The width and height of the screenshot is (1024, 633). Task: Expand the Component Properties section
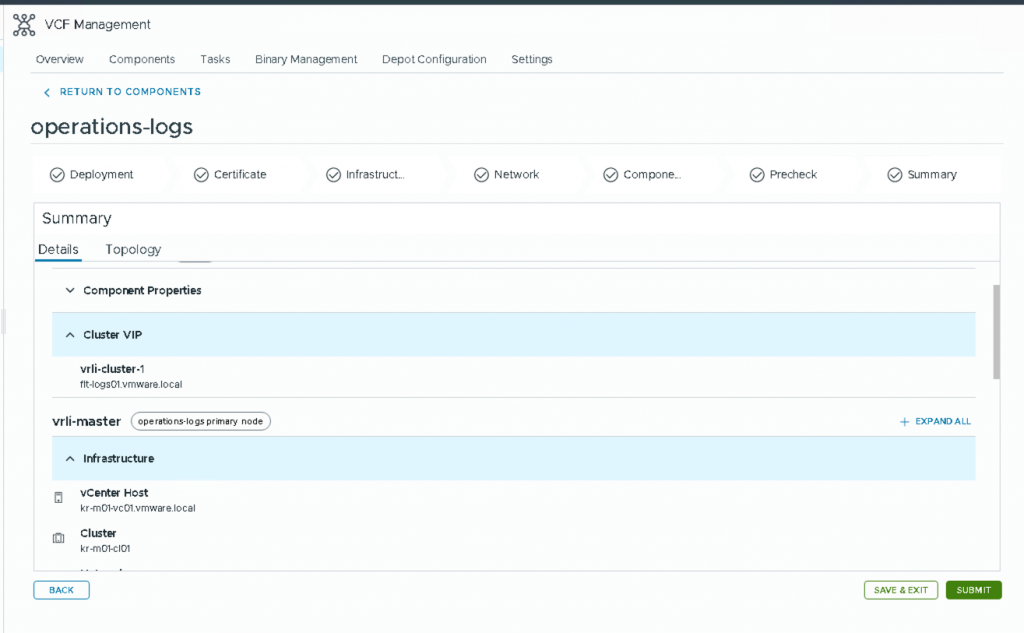pyautogui.click(x=70, y=291)
